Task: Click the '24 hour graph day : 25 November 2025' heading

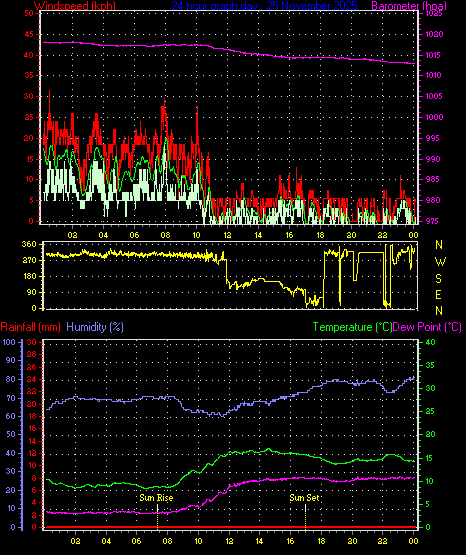Action: click(x=264, y=6)
